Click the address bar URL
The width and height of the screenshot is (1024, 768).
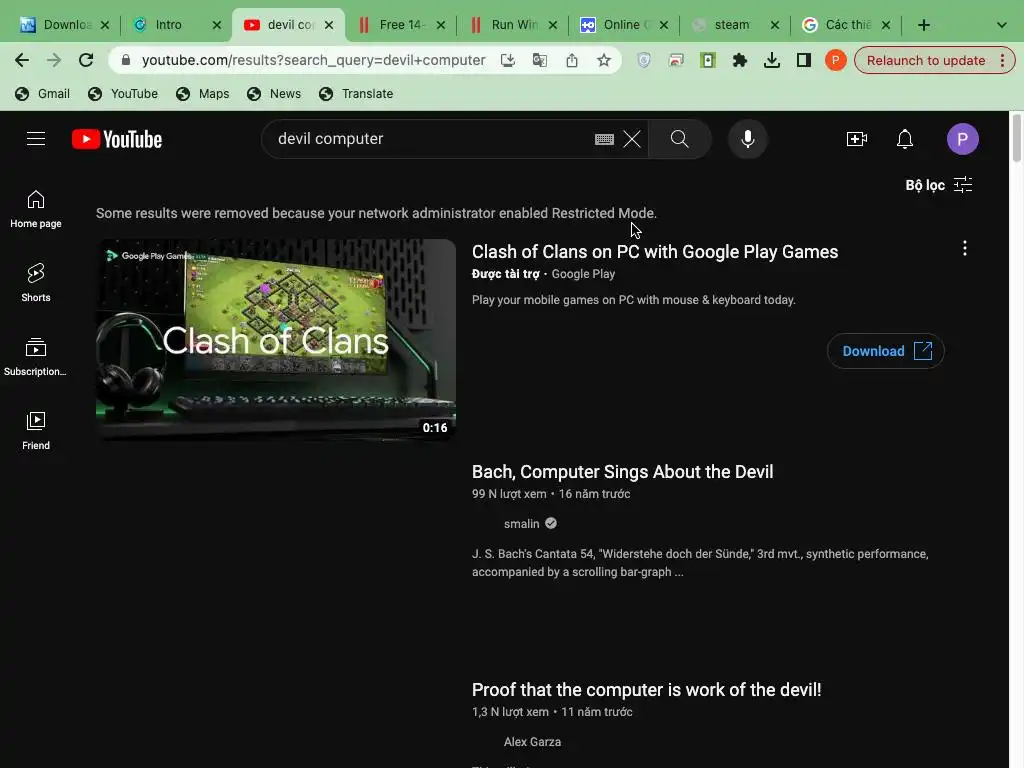pos(313,60)
